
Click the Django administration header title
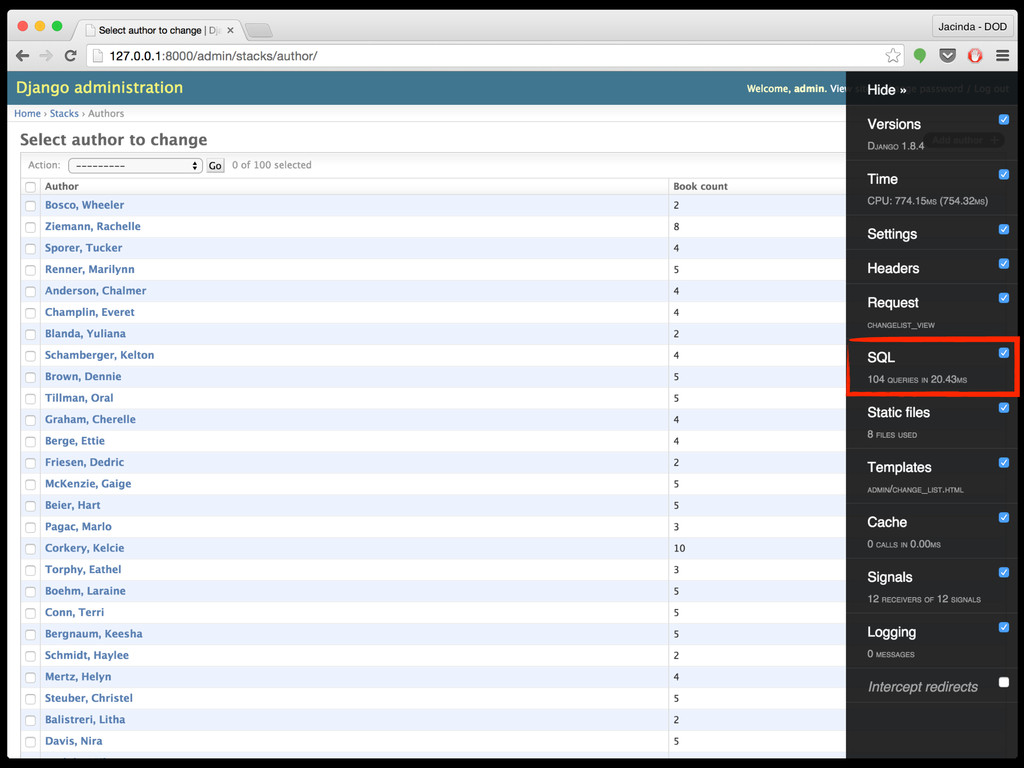[99, 88]
